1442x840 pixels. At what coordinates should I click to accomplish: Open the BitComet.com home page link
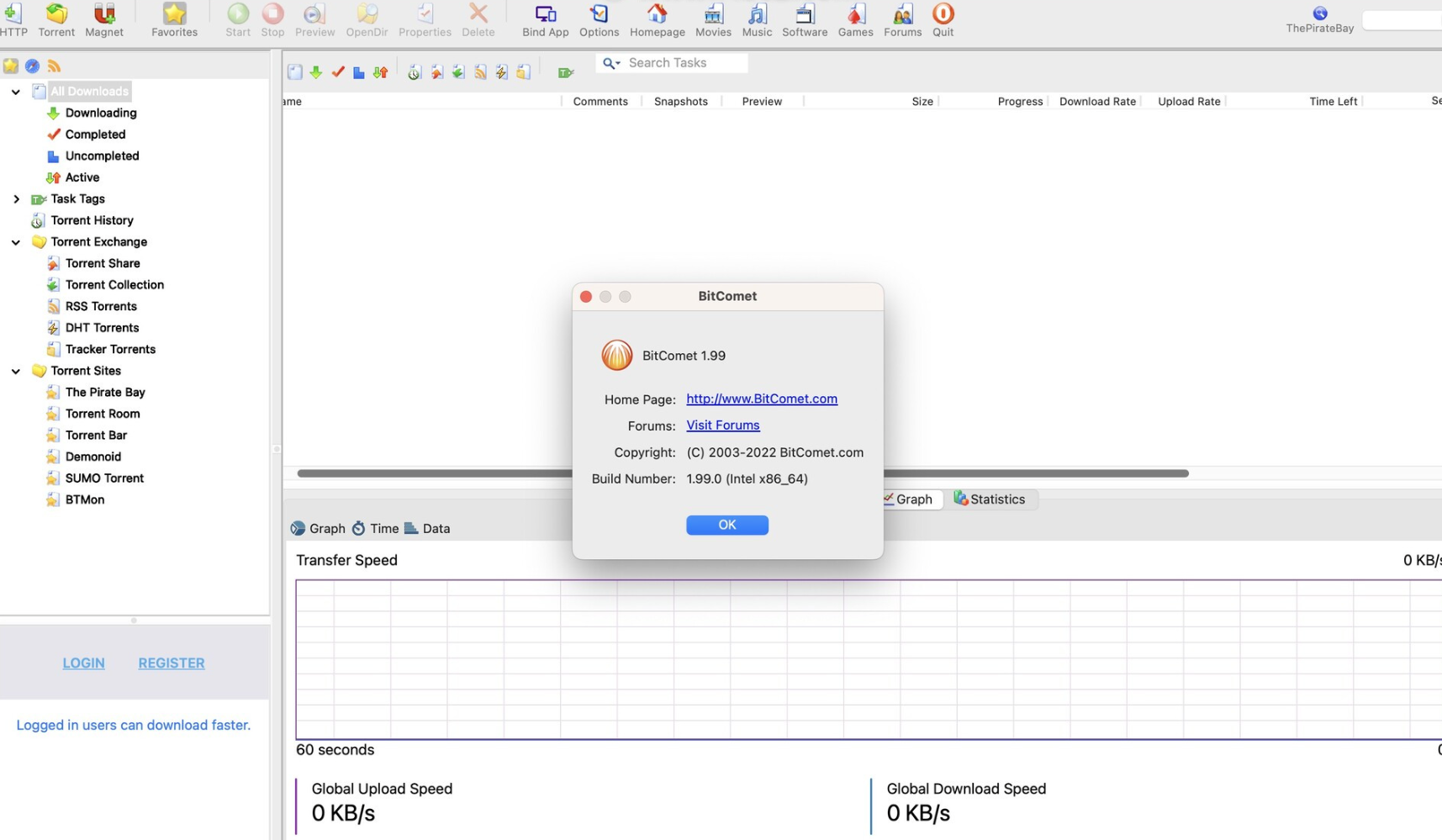pyautogui.click(x=761, y=399)
